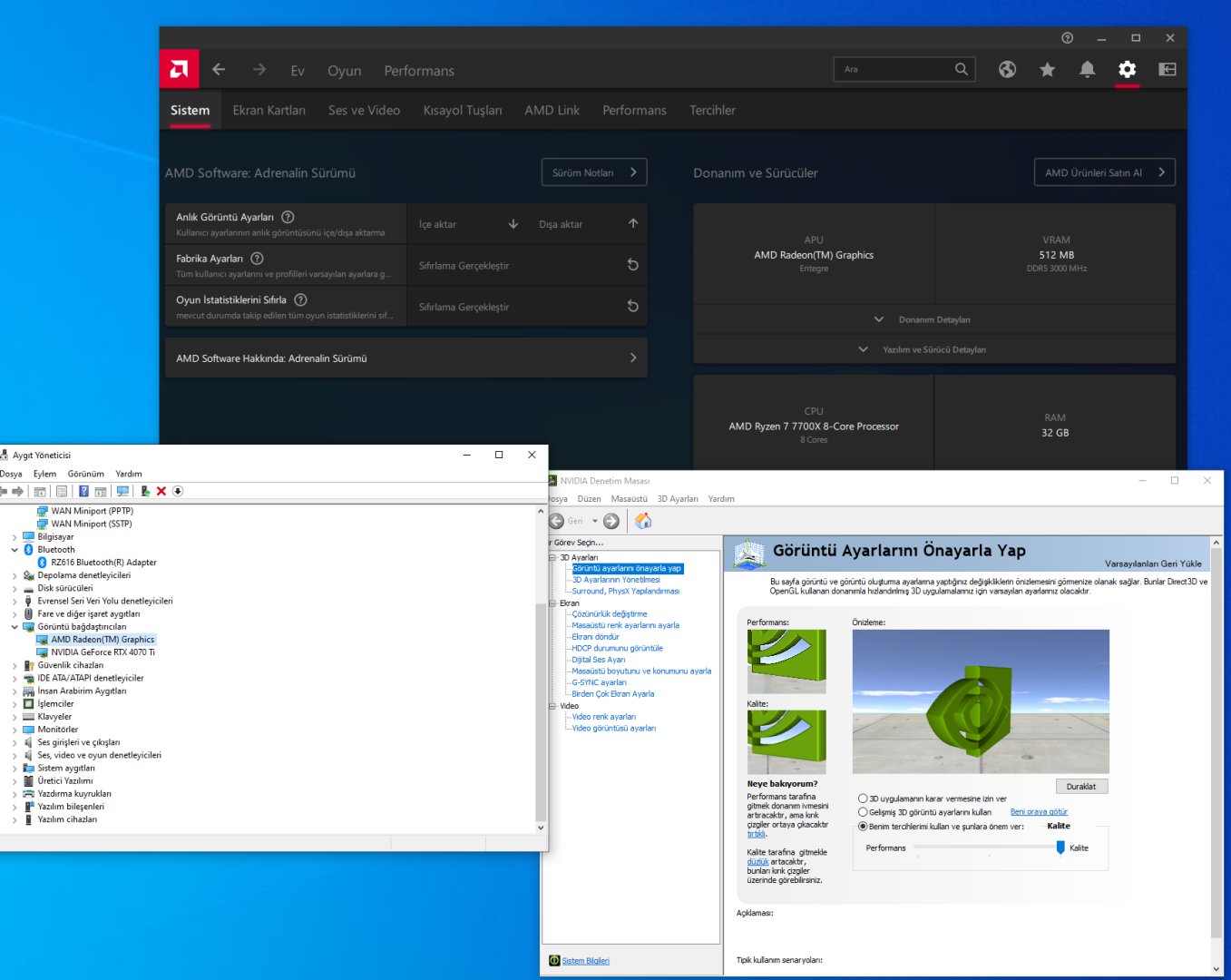
Task: Click the AMD forward arrow
Action: (x=259, y=70)
